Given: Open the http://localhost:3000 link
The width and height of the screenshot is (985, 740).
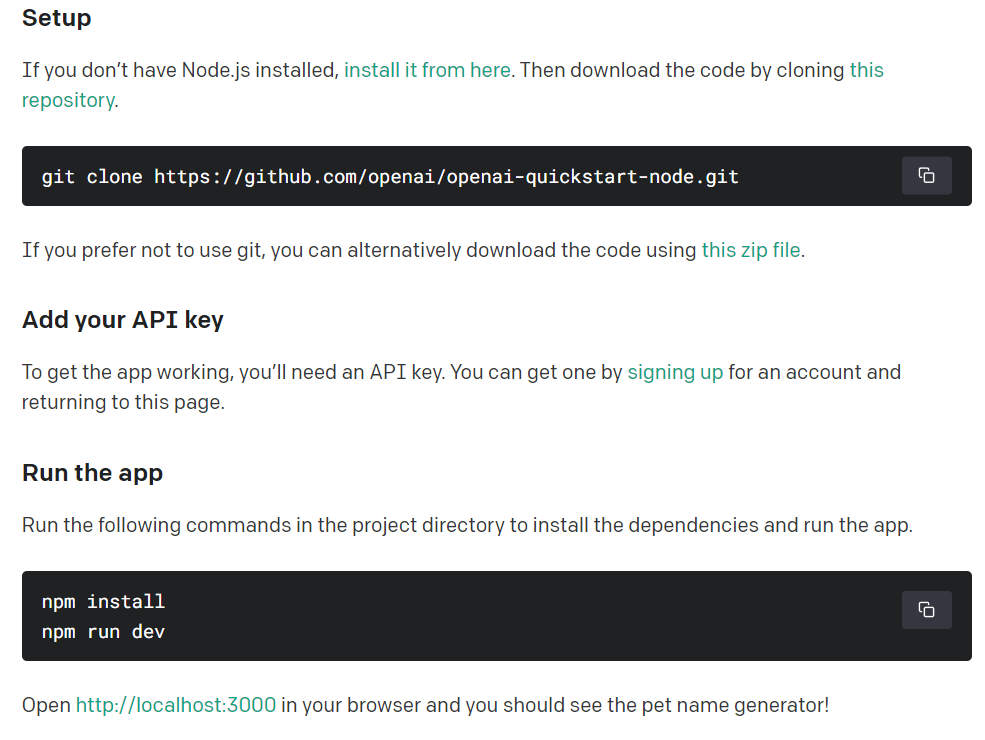Looking at the screenshot, I should pyautogui.click(x=176, y=704).
